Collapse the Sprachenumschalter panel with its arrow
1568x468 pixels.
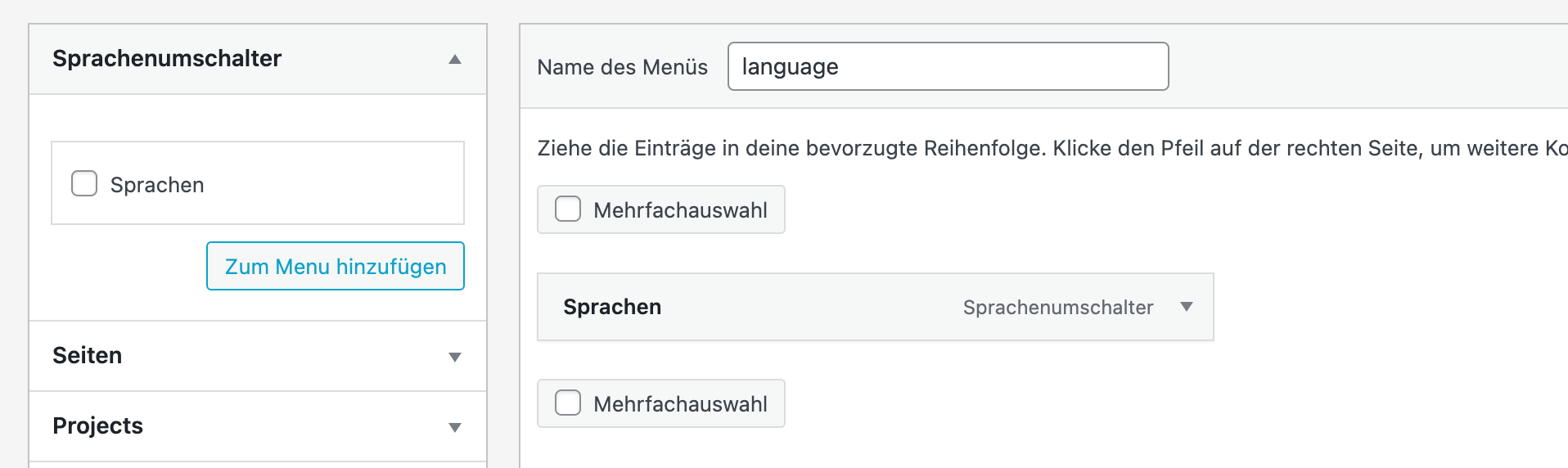pos(455,59)
